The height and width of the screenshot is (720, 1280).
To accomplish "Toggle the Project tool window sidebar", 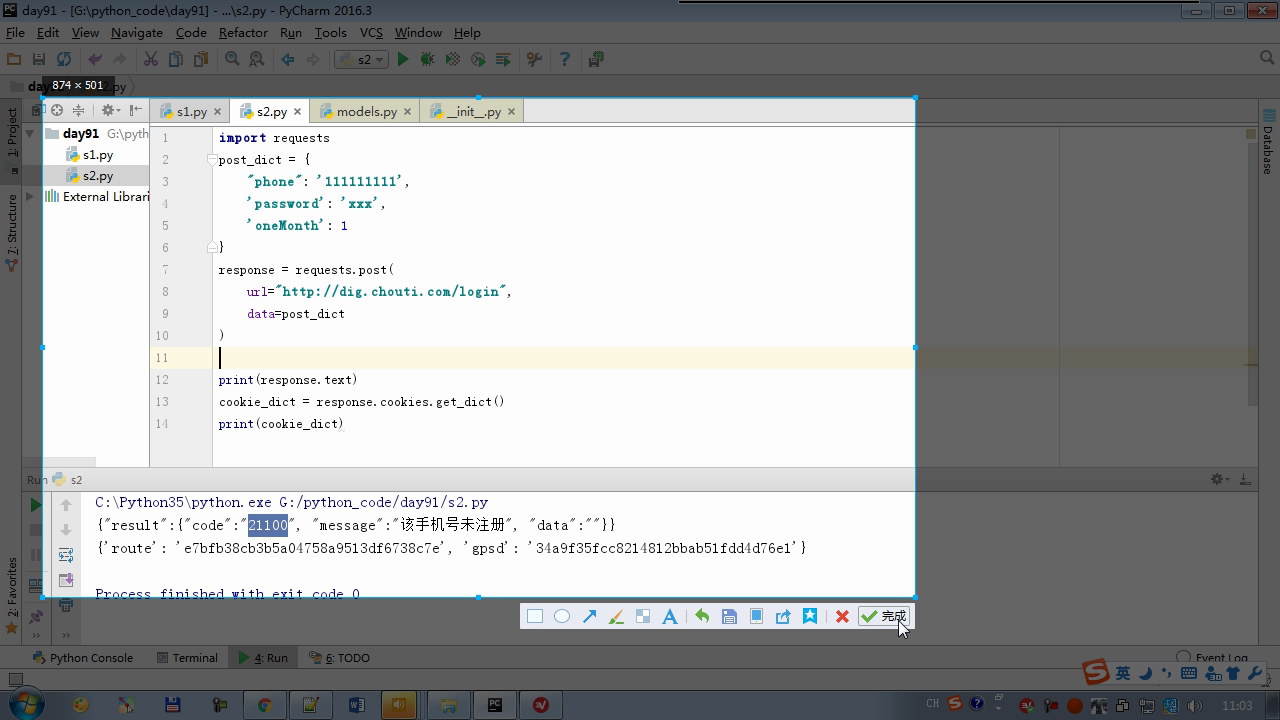I will coord(12,131).
